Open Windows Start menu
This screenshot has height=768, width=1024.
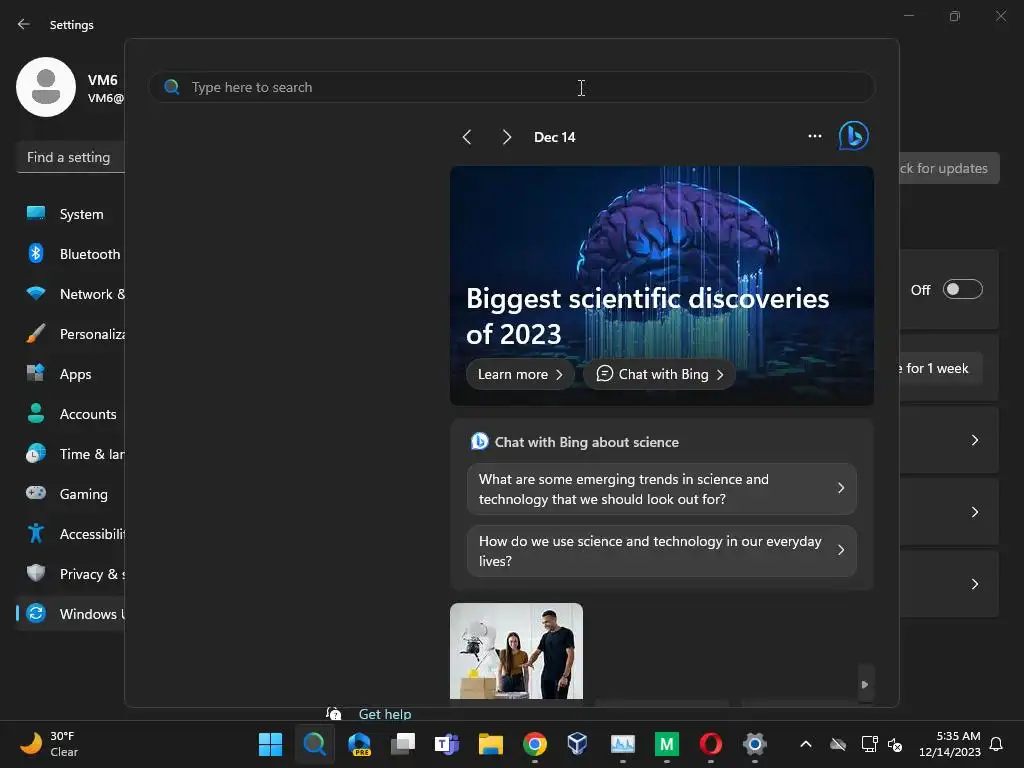[270, 744]
